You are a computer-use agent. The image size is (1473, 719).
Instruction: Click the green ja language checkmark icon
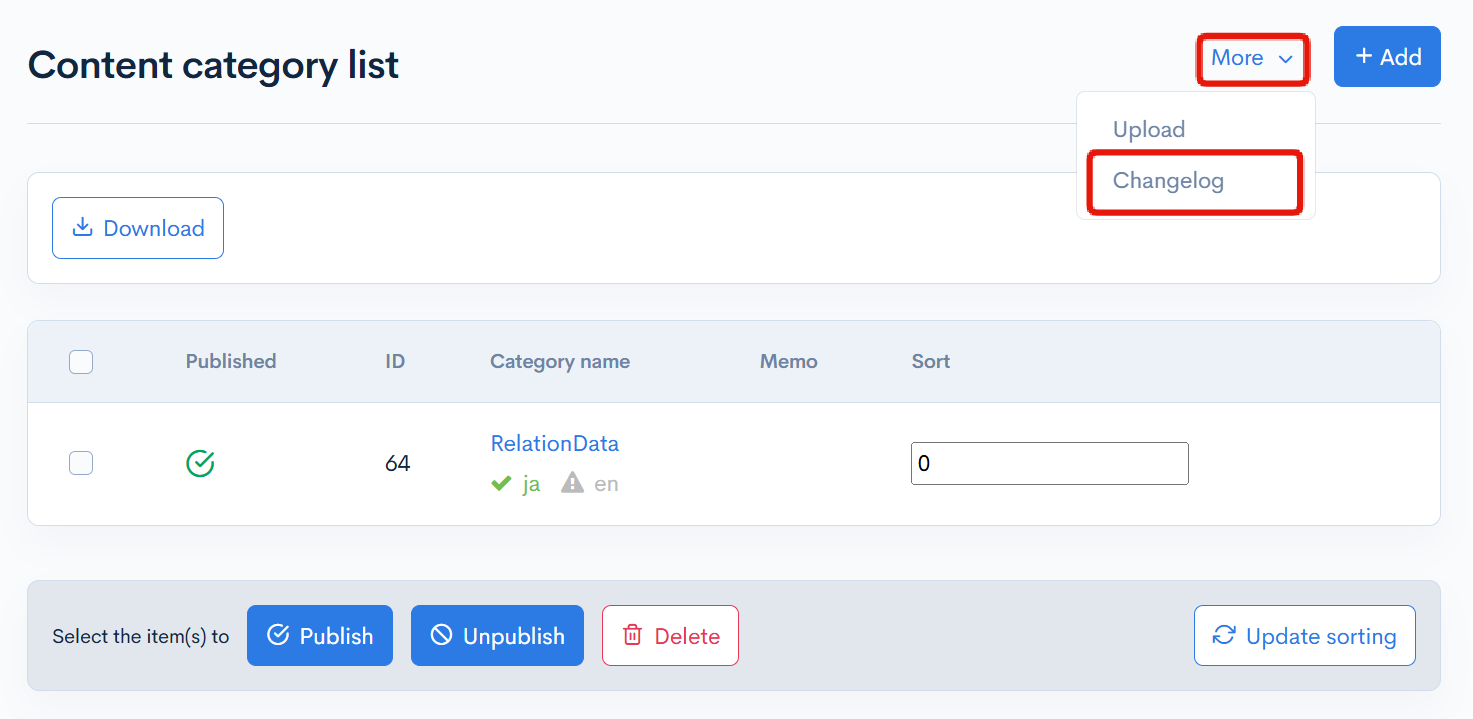point(501,484)
